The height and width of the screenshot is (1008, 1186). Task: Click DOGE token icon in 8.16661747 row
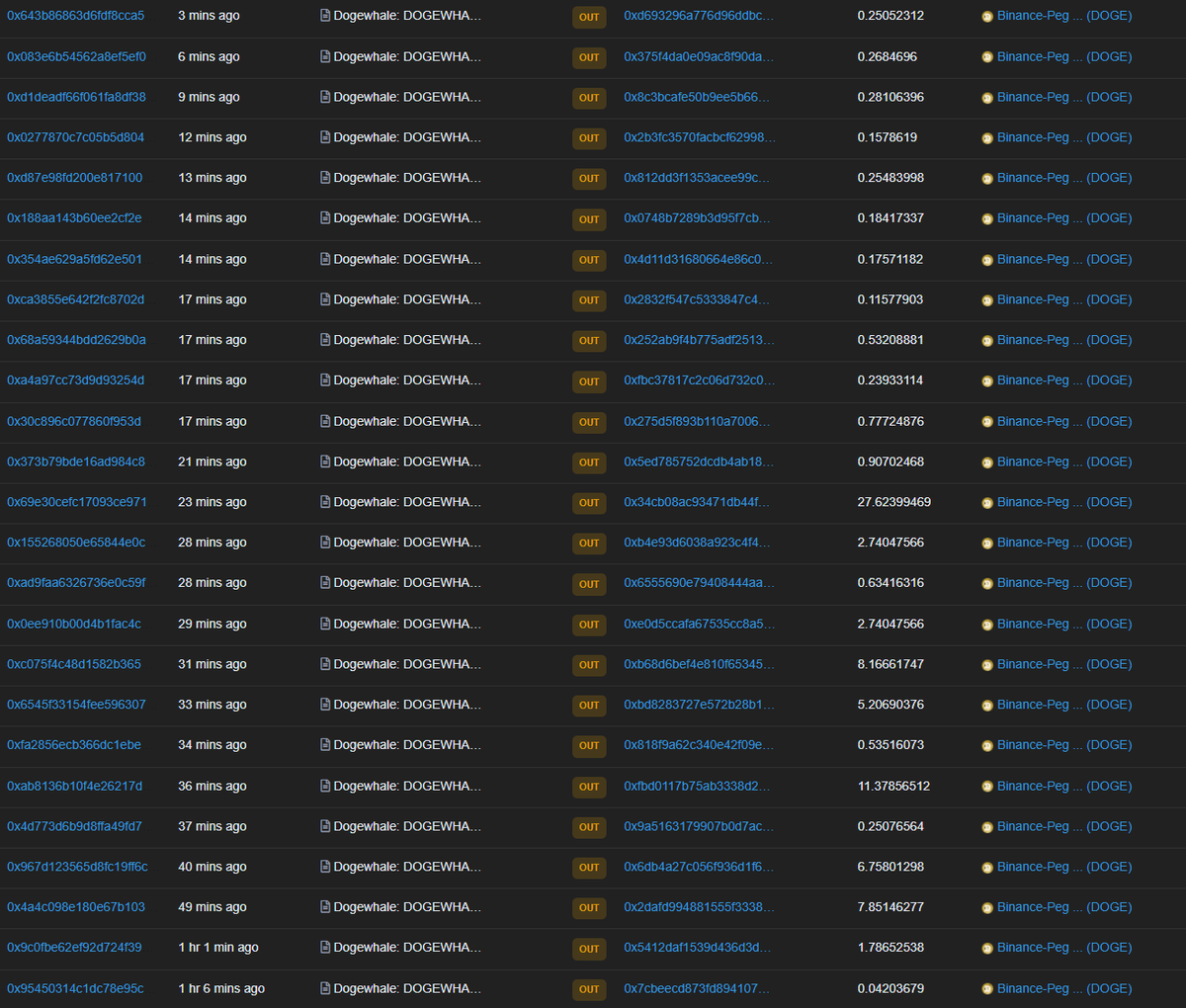(987, 665)
